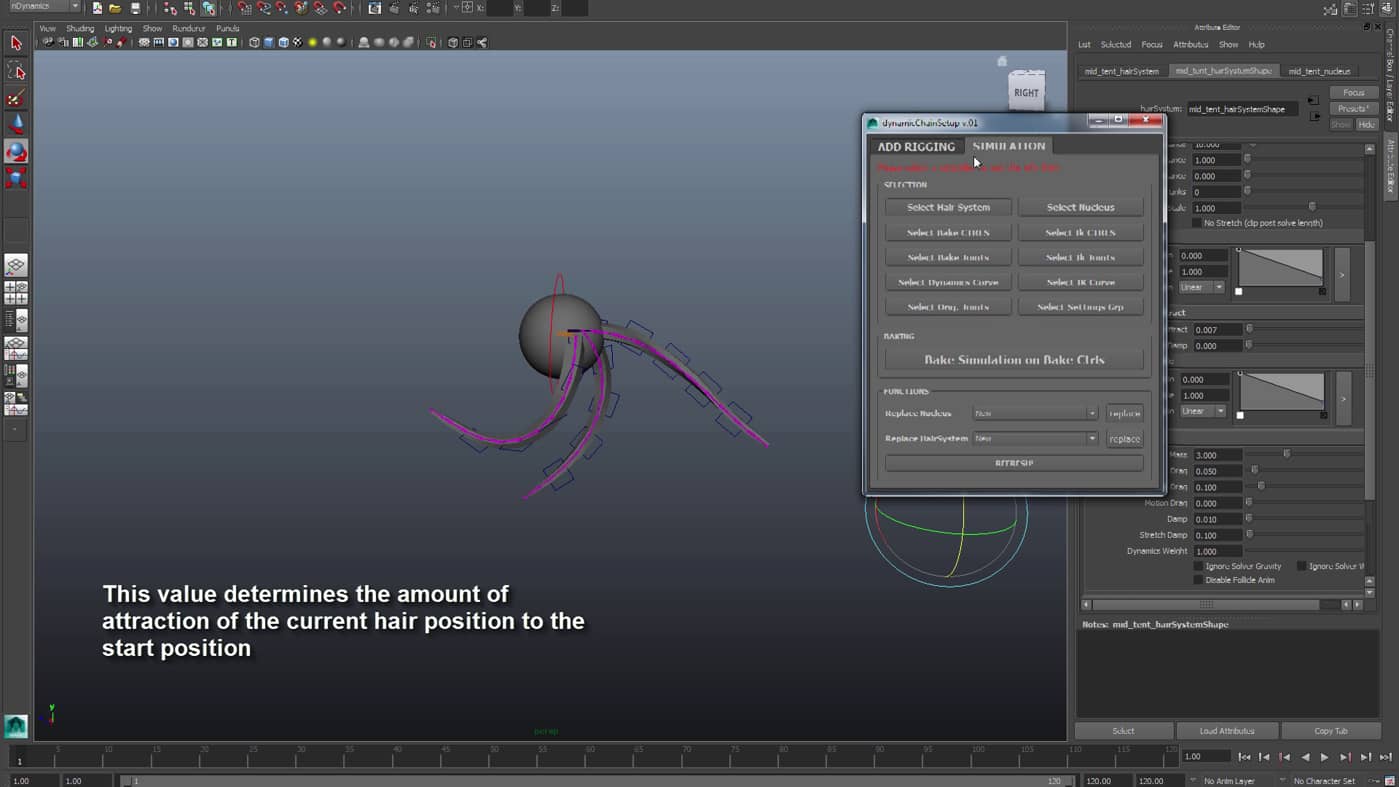Click the single perspective layout icon

[16, 265]
